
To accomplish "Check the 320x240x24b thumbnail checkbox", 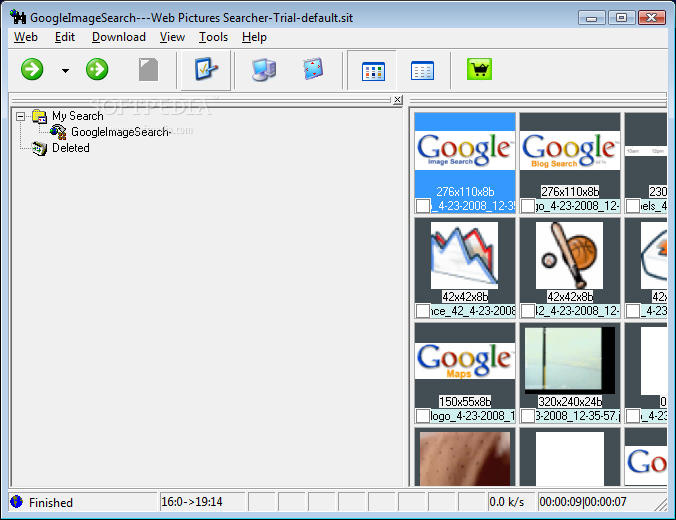I will click(x=528, y=416).
